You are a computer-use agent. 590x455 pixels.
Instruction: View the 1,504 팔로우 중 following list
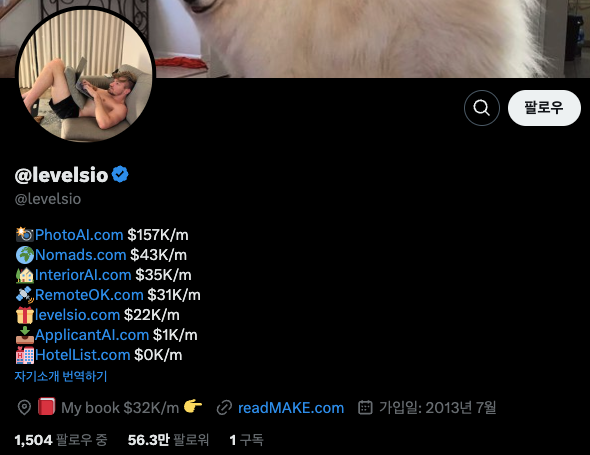61,440
